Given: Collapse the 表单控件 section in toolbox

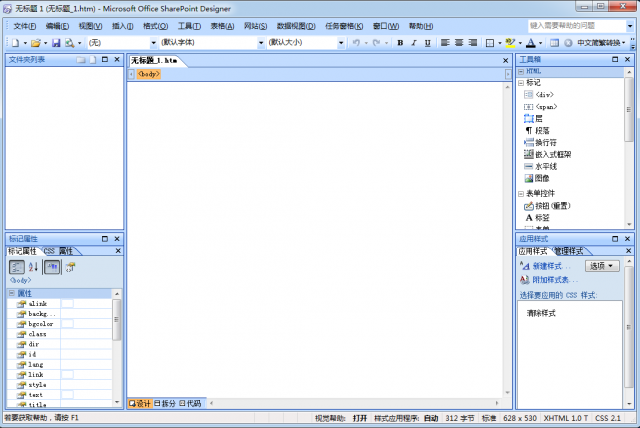Looking at the screenshot, I should pos(521,192).
